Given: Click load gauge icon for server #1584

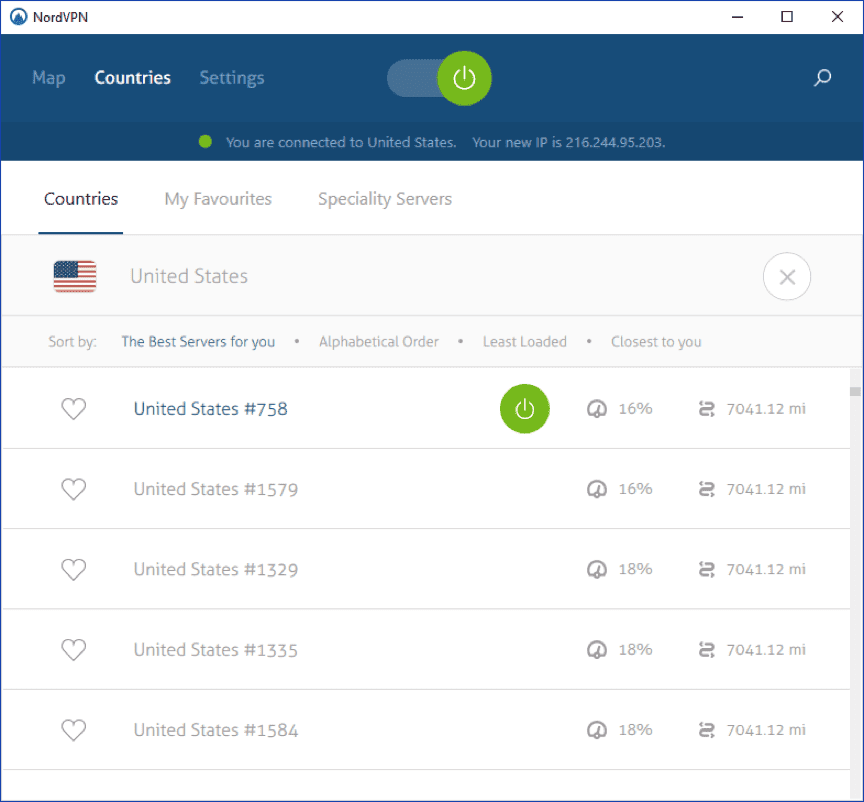Looking at the screenshot, I should [597, 730].
